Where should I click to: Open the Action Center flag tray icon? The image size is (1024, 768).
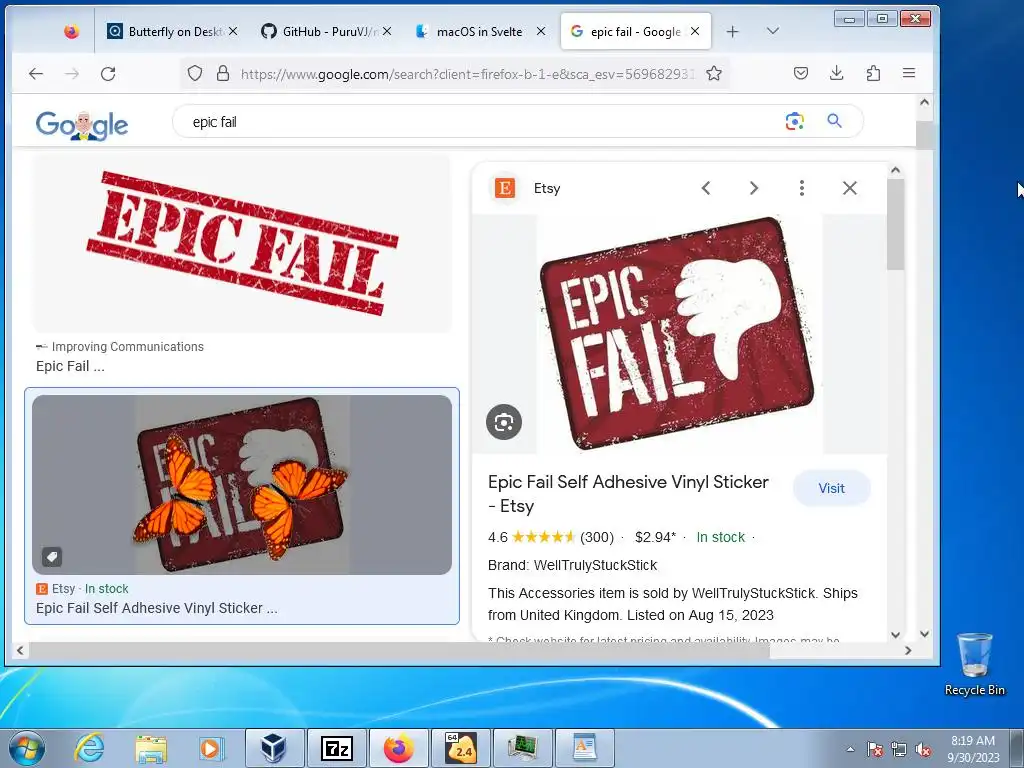click(x=874, y=750)
